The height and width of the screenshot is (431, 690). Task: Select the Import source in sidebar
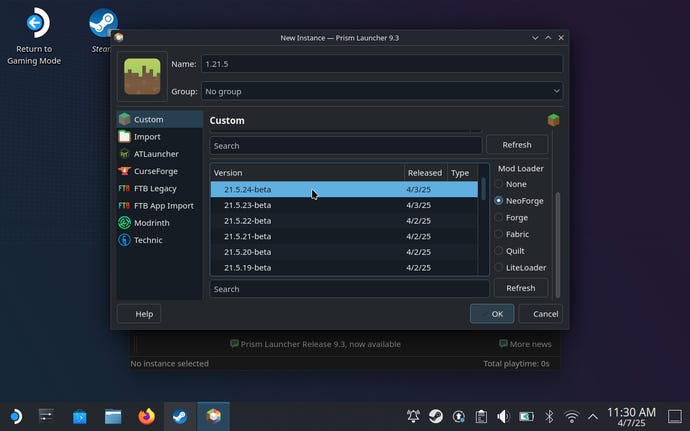(x=160, y=136)
